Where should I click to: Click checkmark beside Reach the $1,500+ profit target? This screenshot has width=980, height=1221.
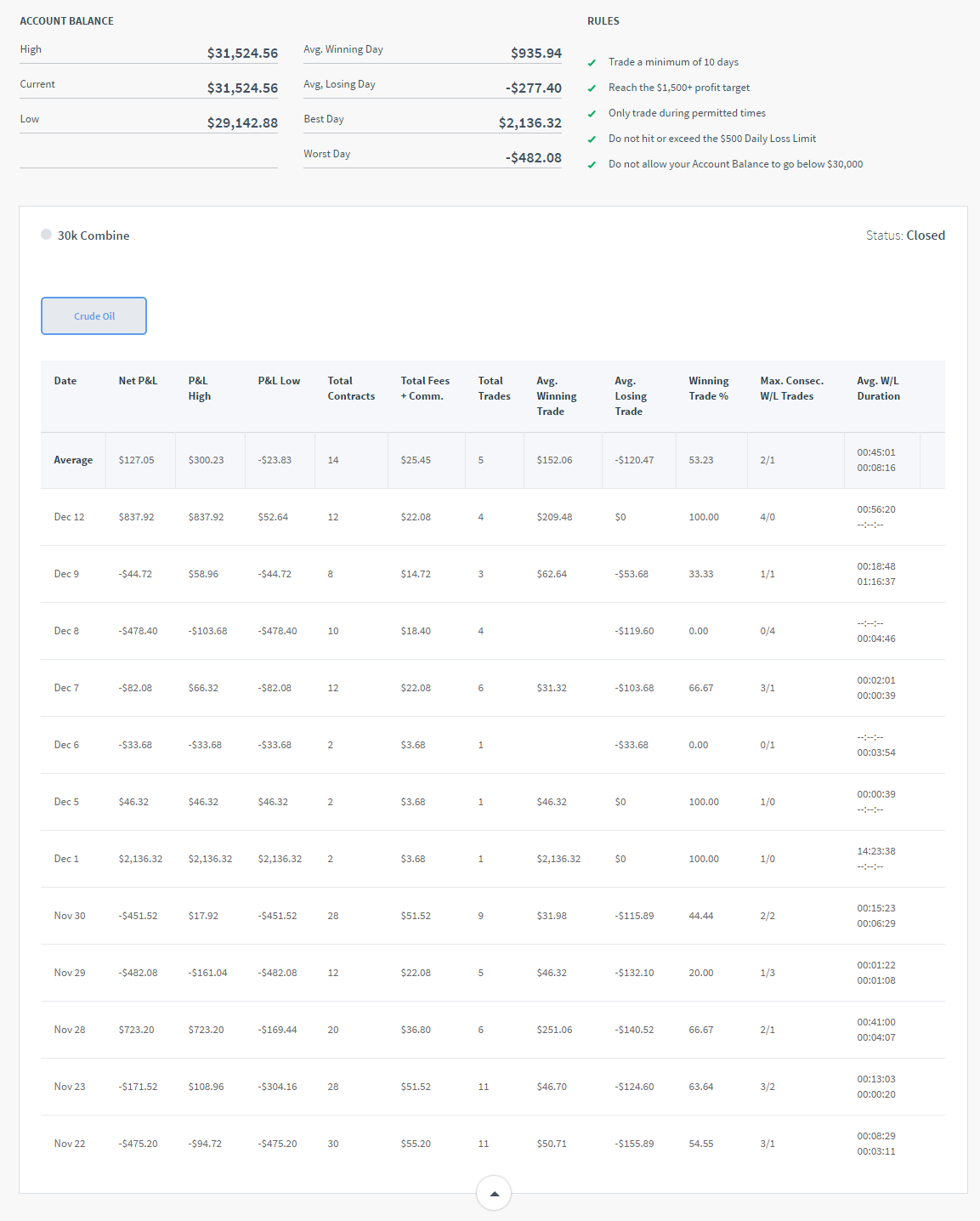(592, 88)
